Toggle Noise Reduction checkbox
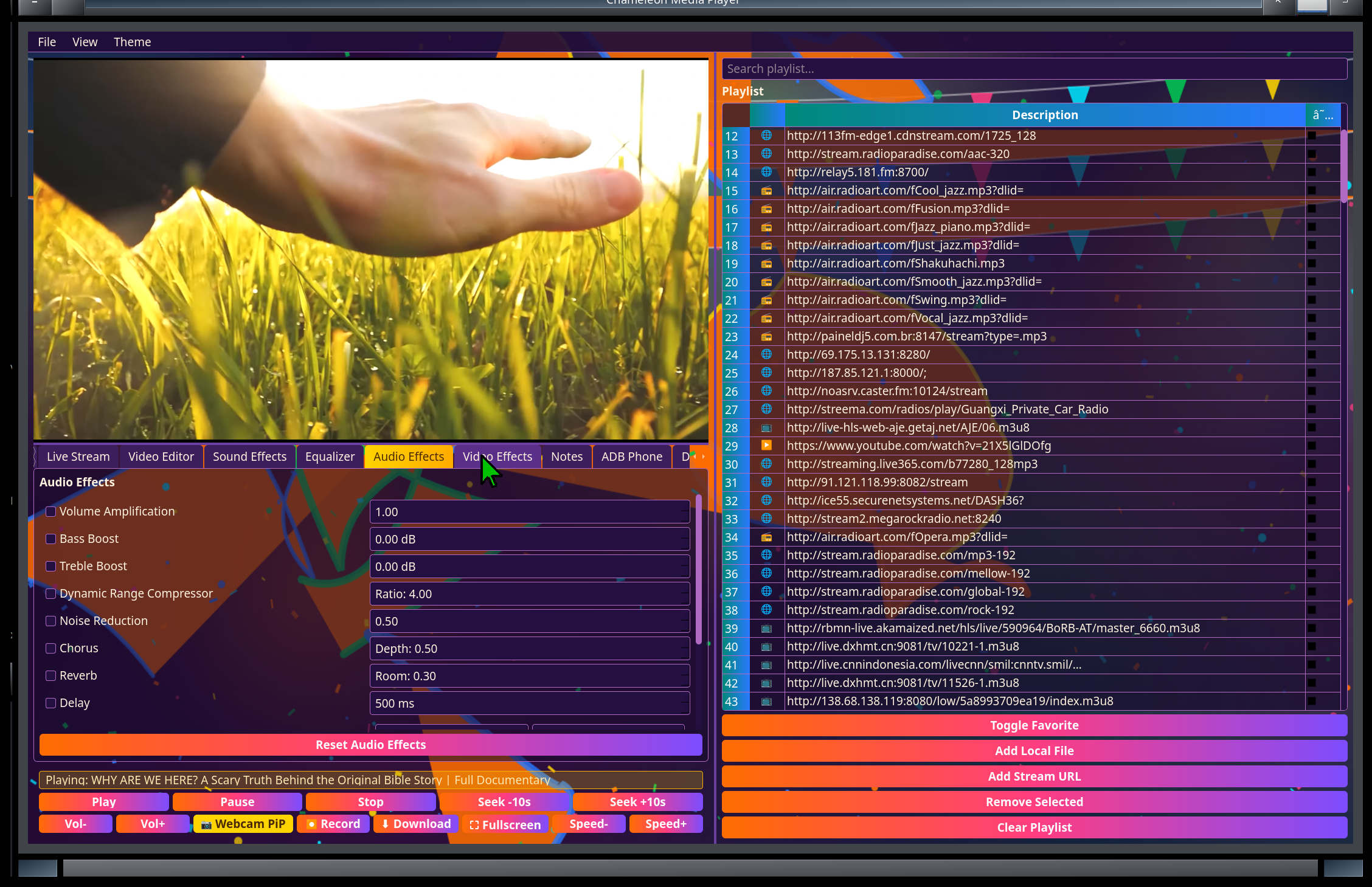The height and width of the screenshot is (887, 1372). tap(51, 621)
